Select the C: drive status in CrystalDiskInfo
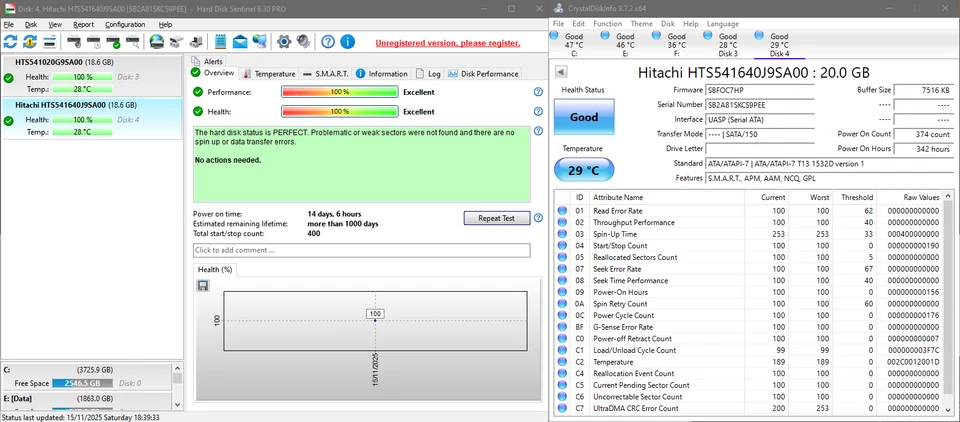 [x=572, y=43]
